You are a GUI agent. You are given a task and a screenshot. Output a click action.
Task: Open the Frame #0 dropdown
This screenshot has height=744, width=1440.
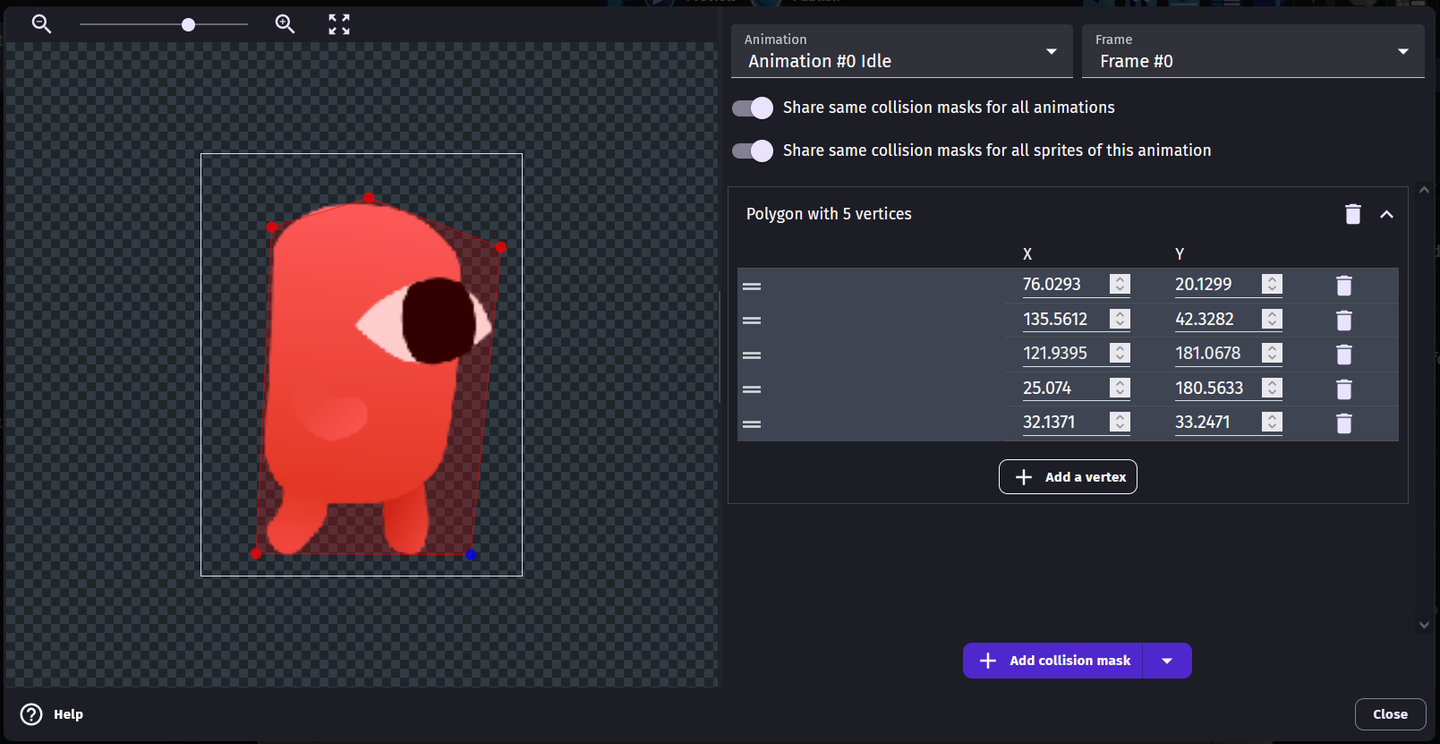click(1253, 52)
